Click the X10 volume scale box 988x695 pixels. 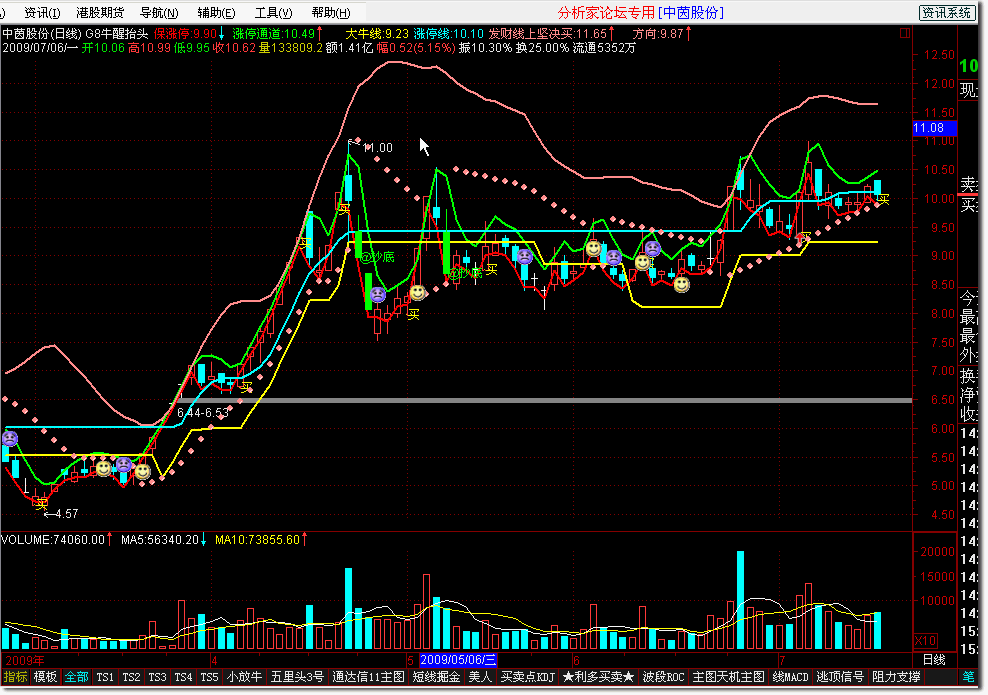point(925,641)
